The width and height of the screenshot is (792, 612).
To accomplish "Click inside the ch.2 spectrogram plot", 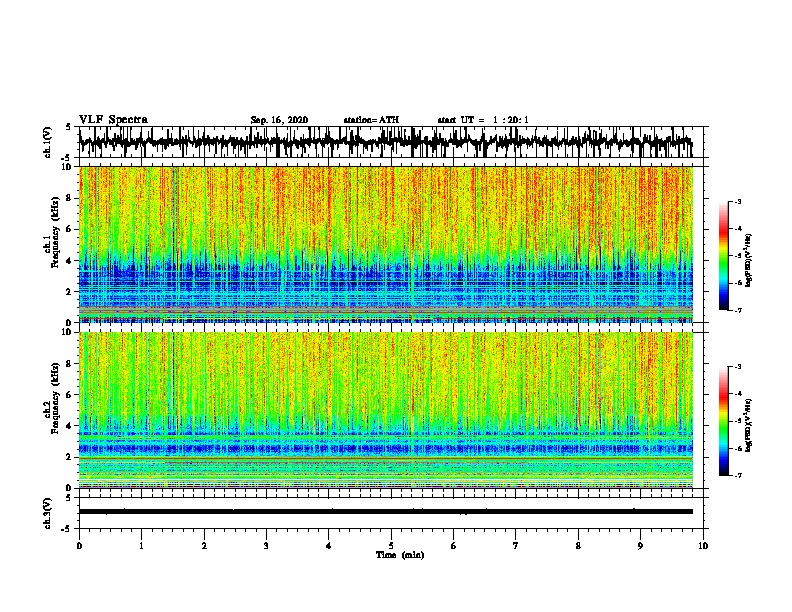I will point(386,410).
